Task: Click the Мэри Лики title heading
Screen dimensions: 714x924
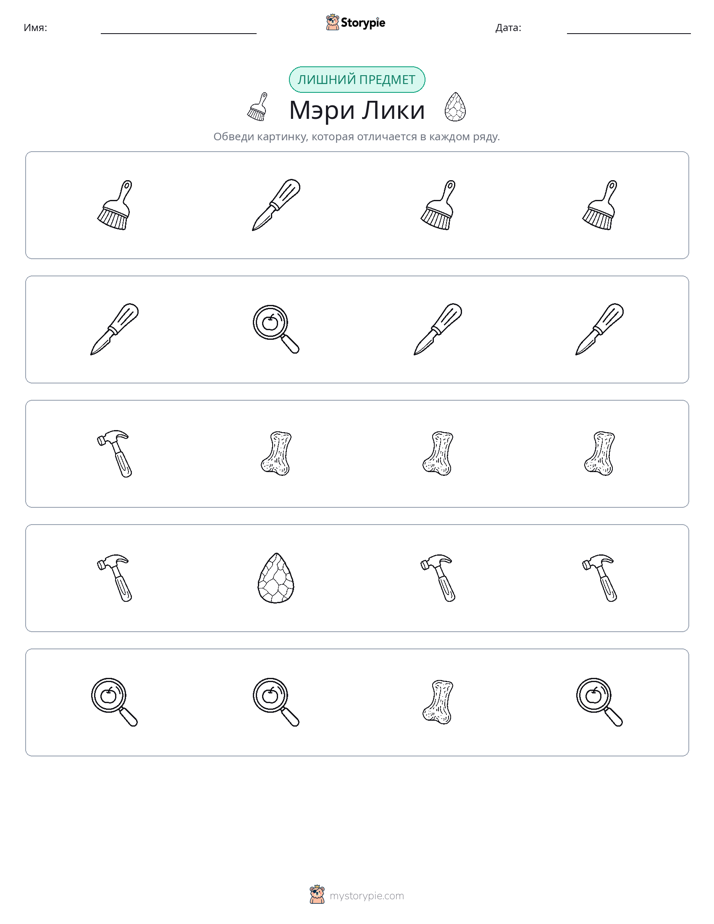Action: coord(356,110)
